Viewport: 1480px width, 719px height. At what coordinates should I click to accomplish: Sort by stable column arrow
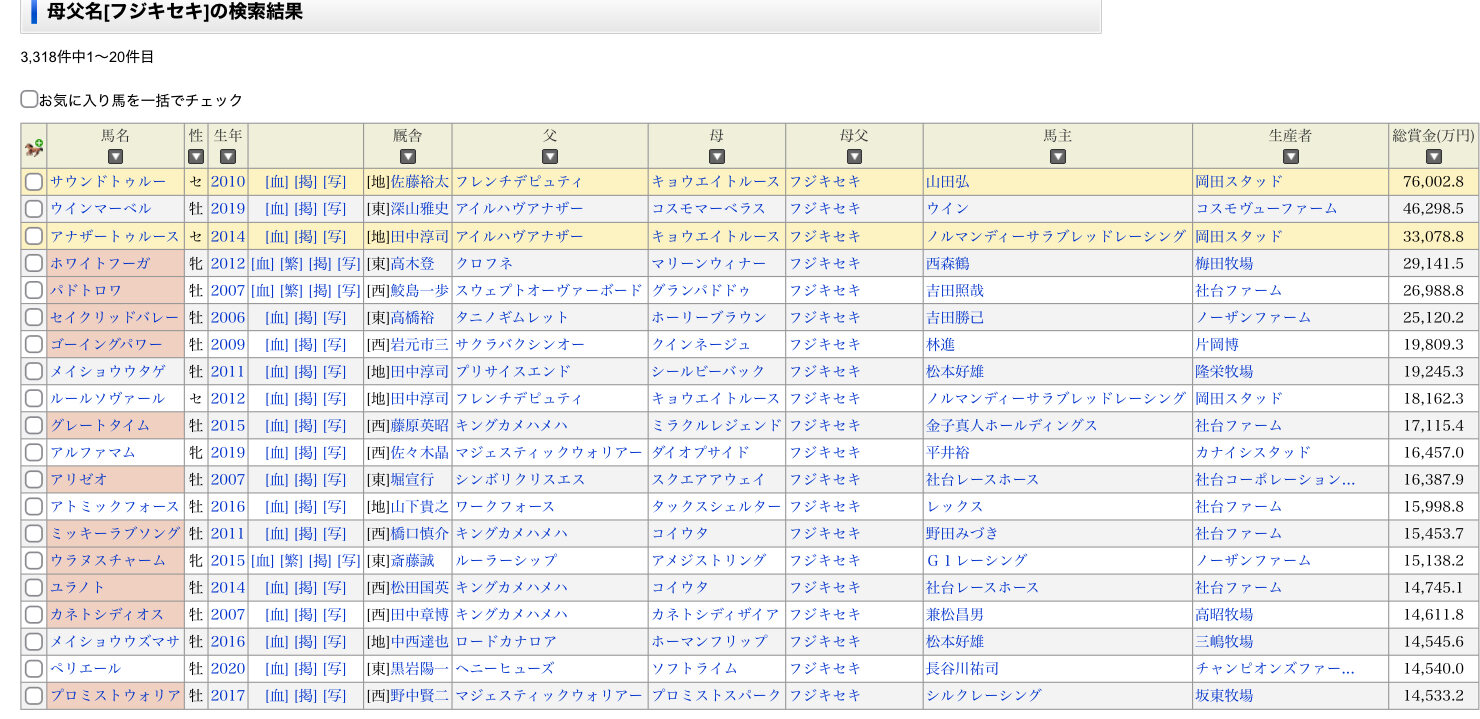pyautogui.click(x=408, y=157)
